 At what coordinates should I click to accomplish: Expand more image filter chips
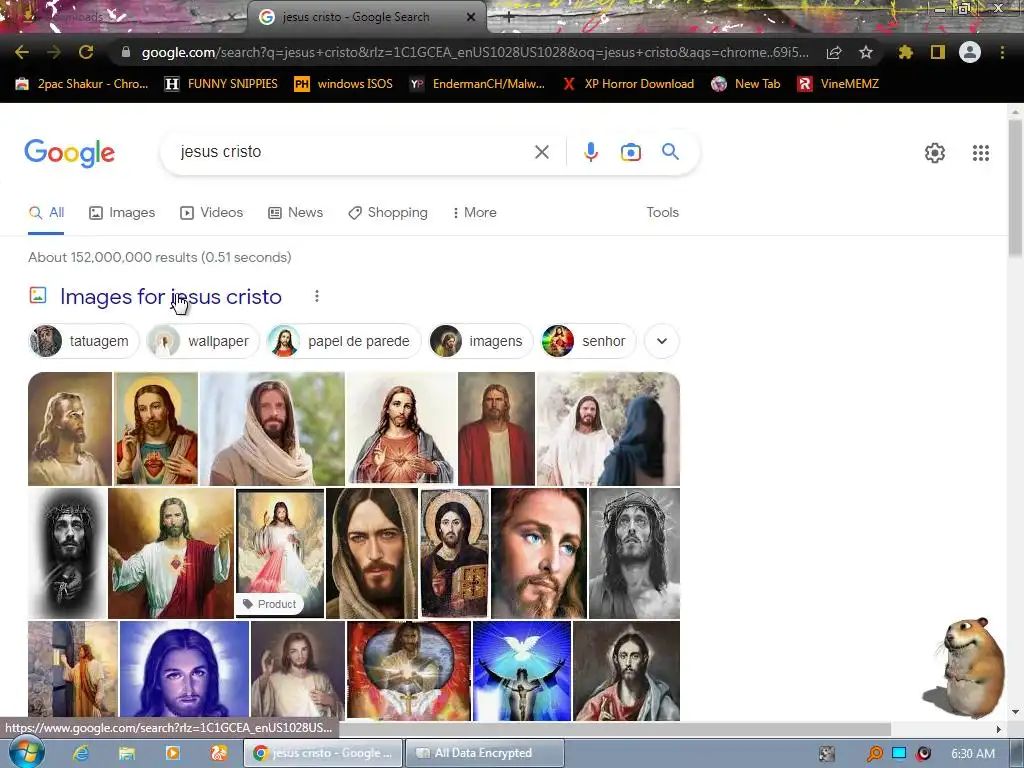click(x=662, y=341)
